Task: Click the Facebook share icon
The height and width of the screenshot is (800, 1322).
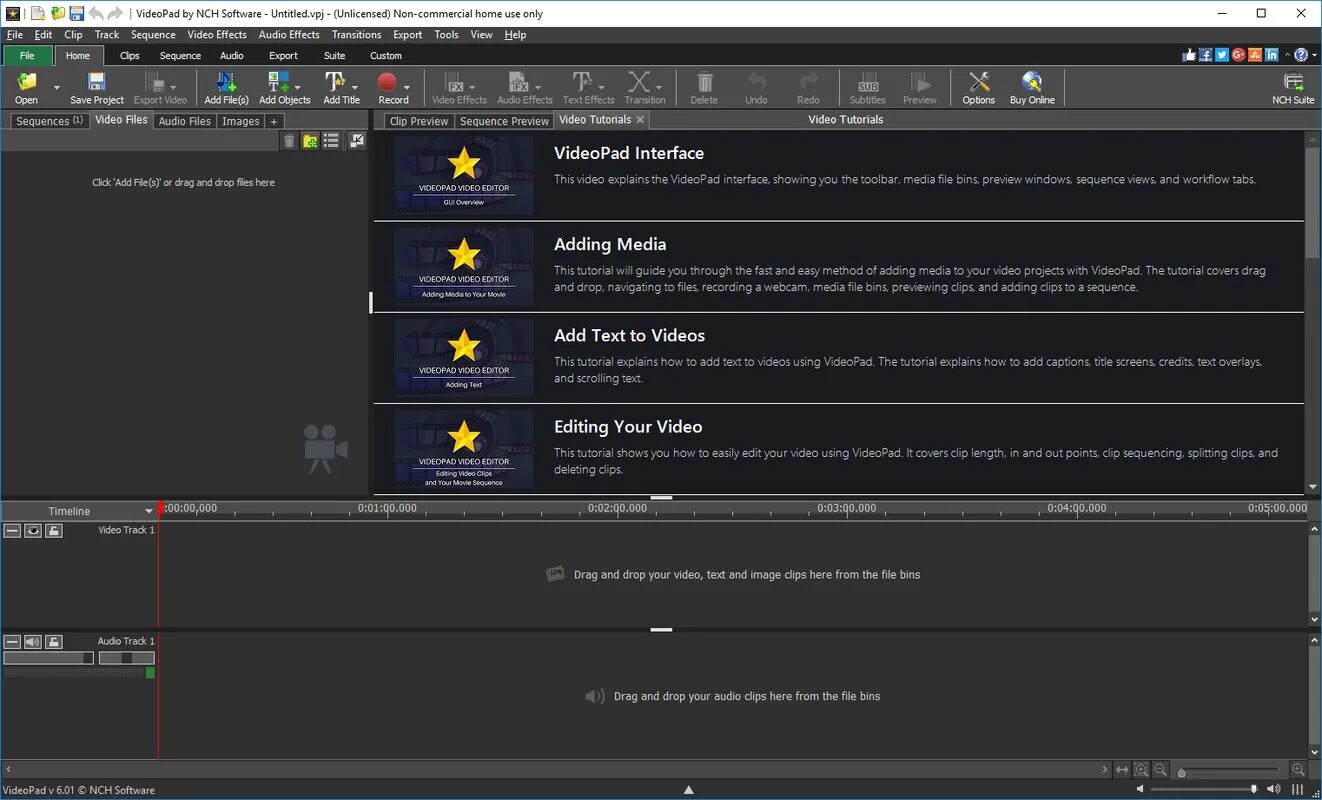Action: tap(1206, 55)
